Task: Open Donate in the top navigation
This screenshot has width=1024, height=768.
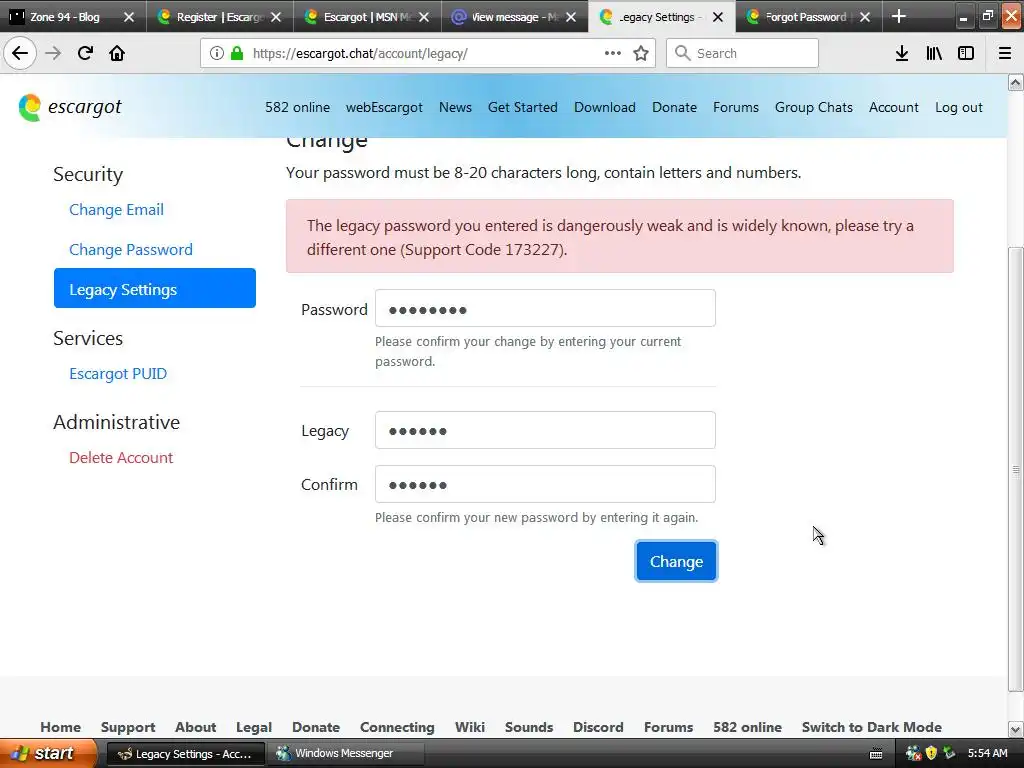Action: (x=674, y=107)
